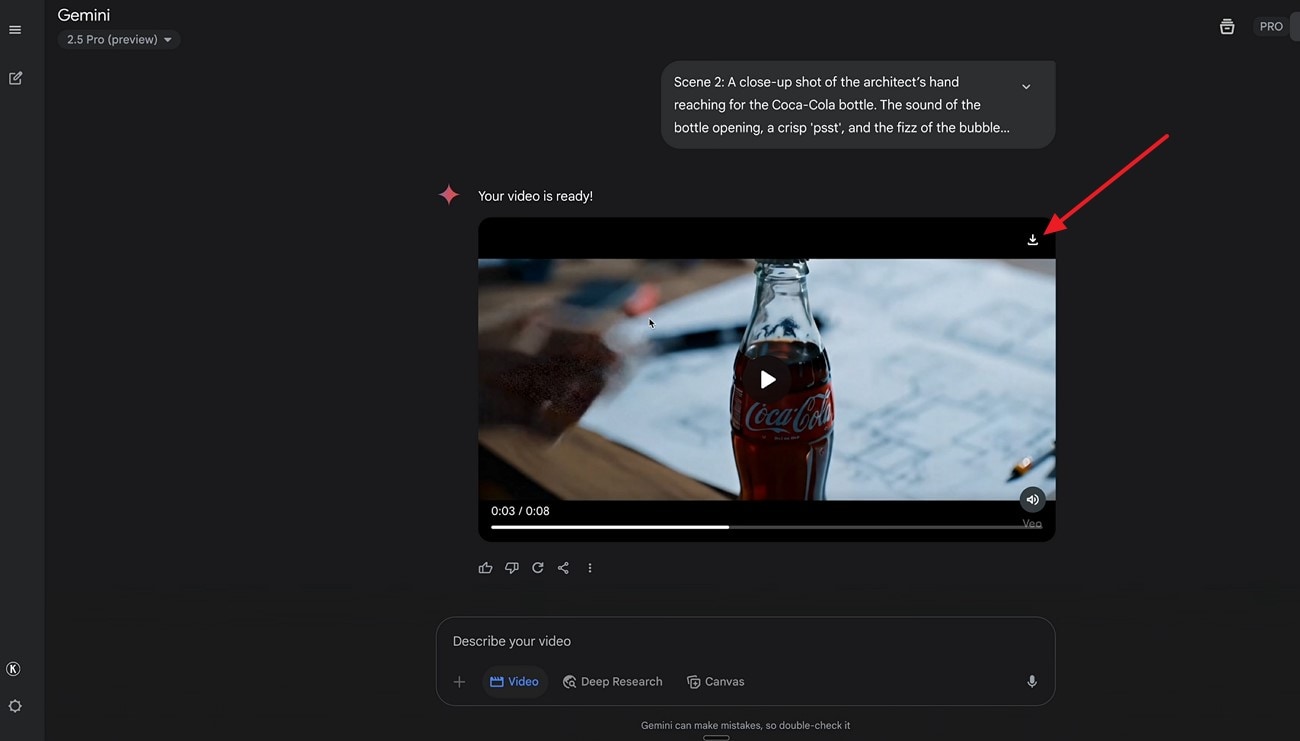
Task: Download the generated video
Action: [x=1033, y=240]
